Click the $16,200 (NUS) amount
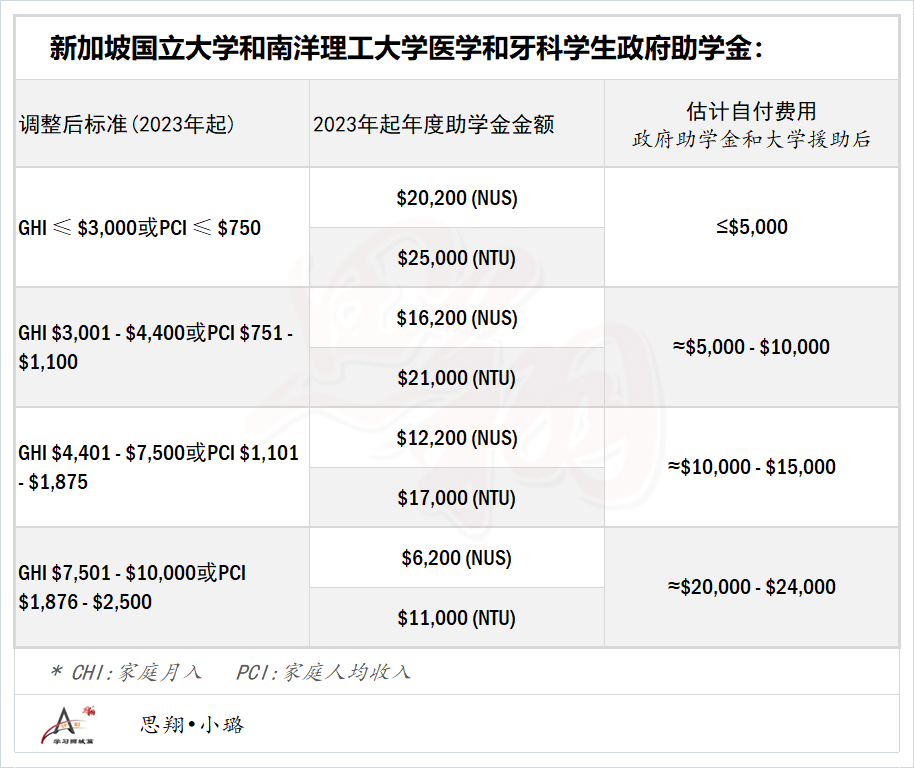This screenshot has height=768, width=914. (x=457, y=318)
